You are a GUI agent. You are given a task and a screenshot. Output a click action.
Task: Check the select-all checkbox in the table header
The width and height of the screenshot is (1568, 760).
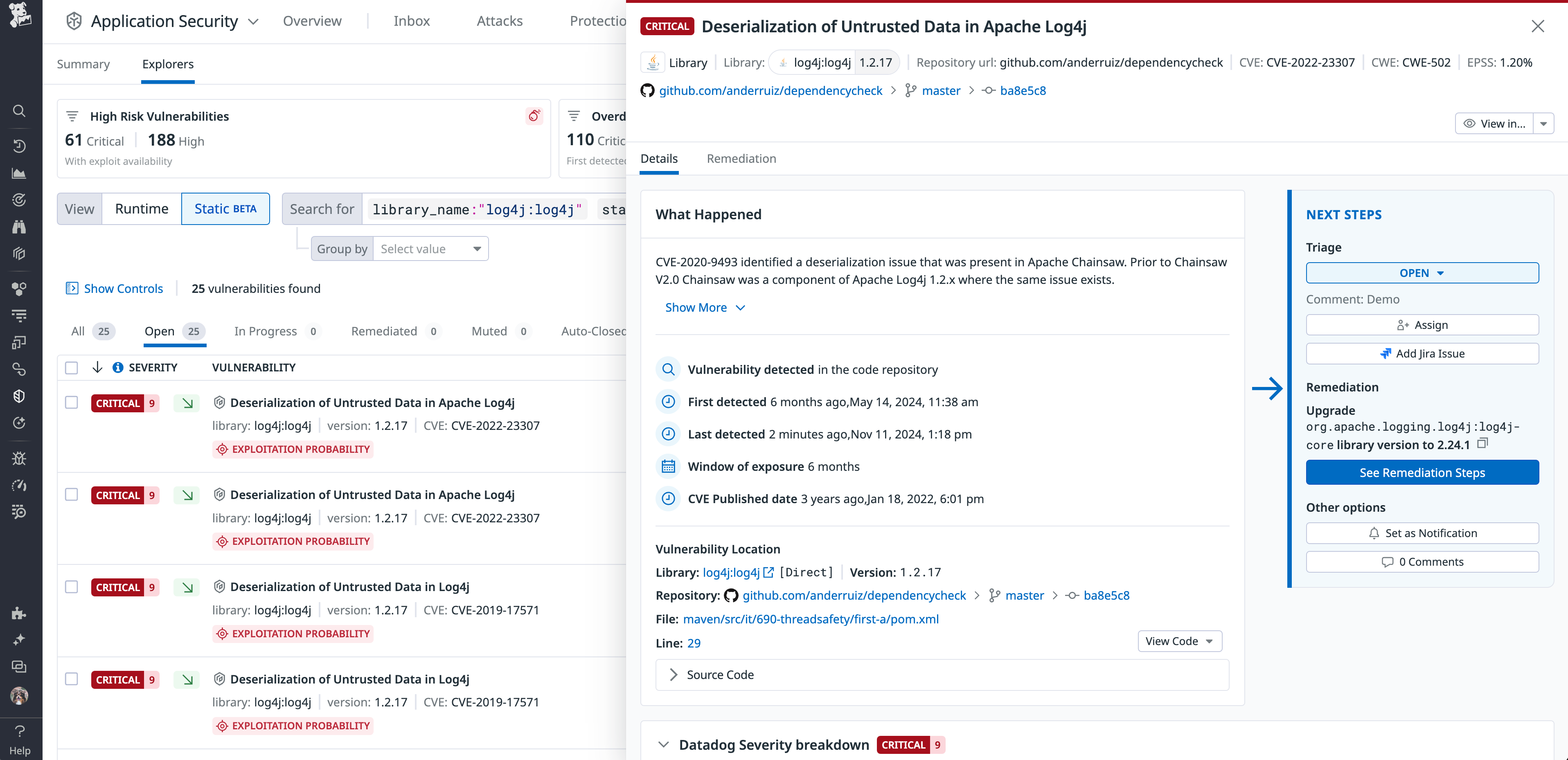(x=71, y=368)
